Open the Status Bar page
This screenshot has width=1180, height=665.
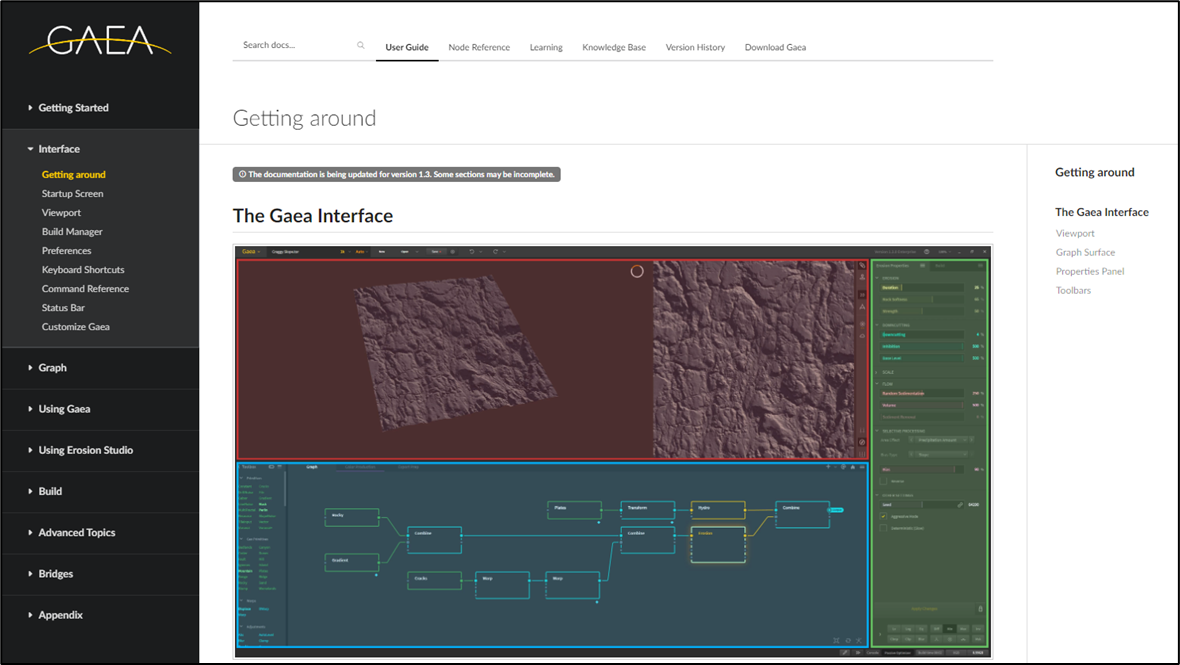point(63,308)
